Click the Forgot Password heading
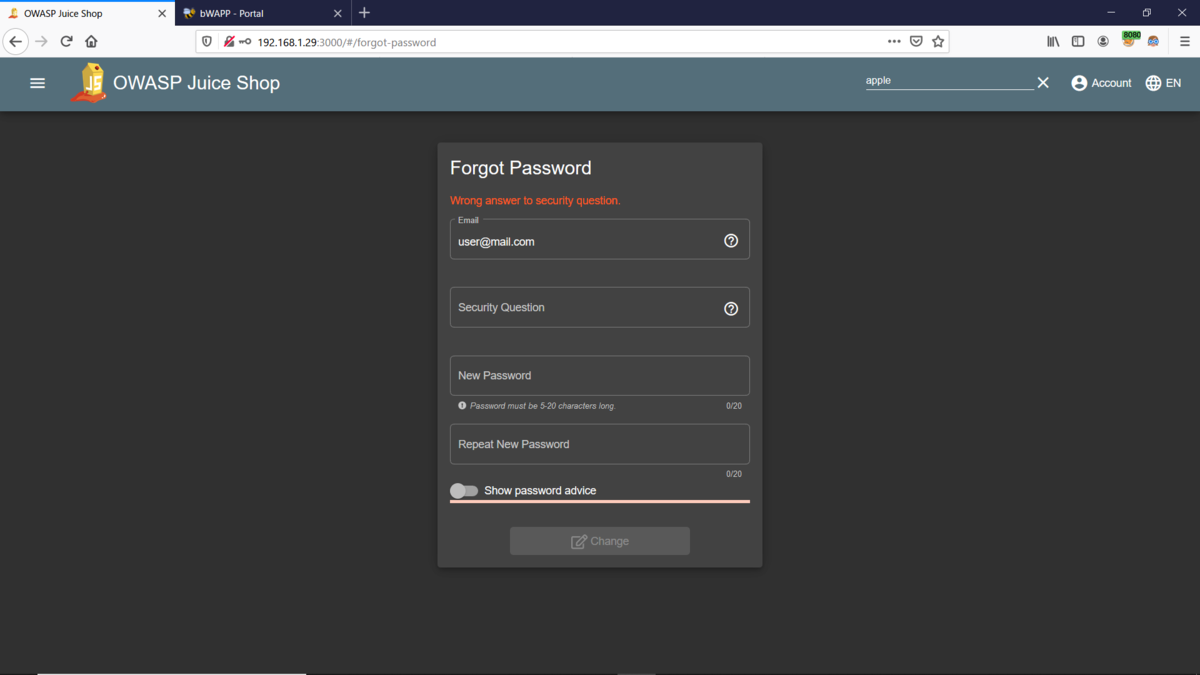This screenshot has width=1200, height=675. click(521, 168)
